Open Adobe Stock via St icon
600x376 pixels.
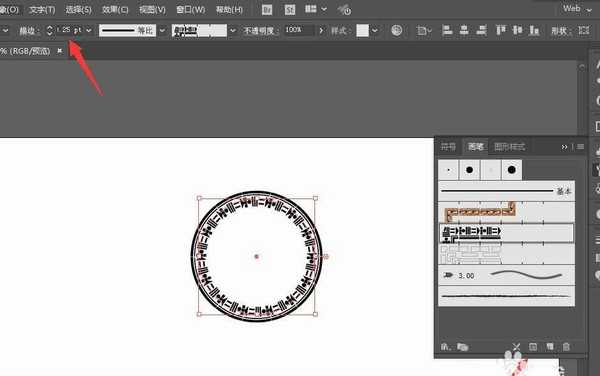tap(290, 10)
